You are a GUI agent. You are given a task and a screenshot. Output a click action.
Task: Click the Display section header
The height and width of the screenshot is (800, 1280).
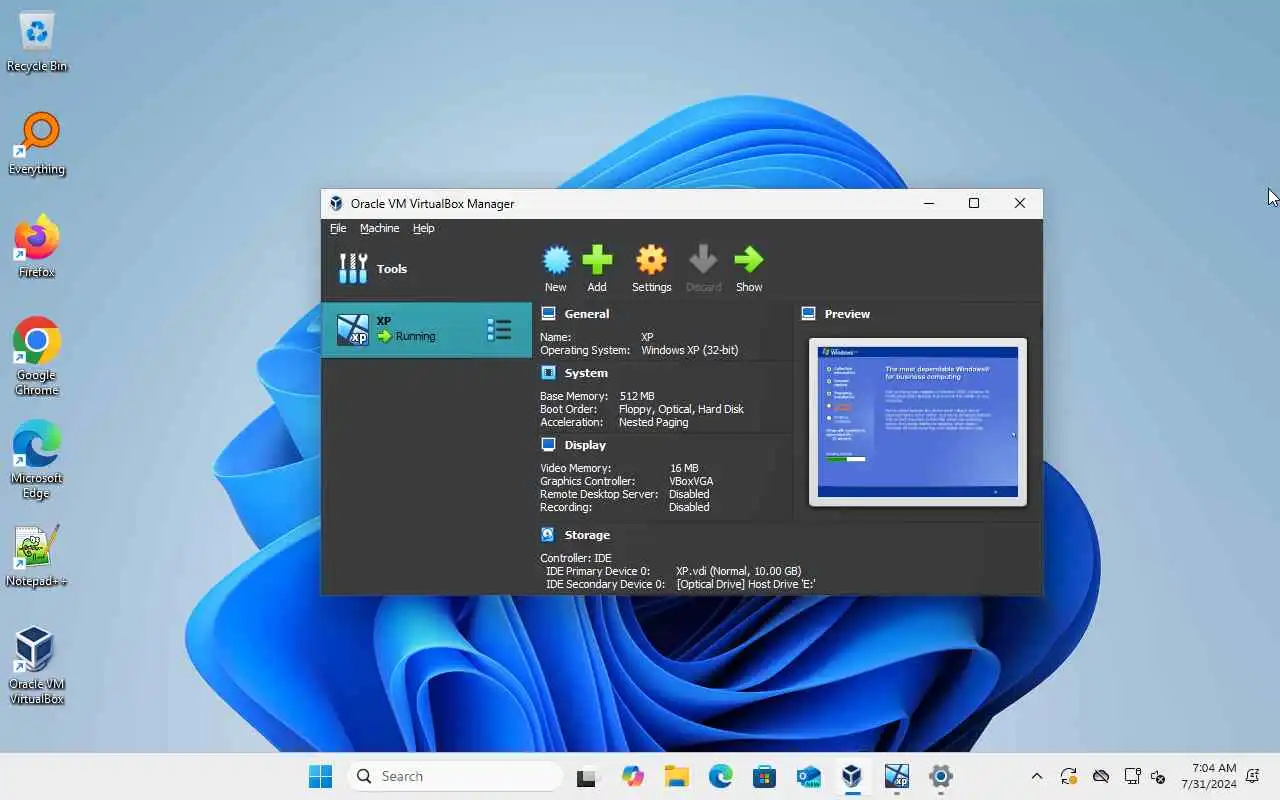[585, 445]
